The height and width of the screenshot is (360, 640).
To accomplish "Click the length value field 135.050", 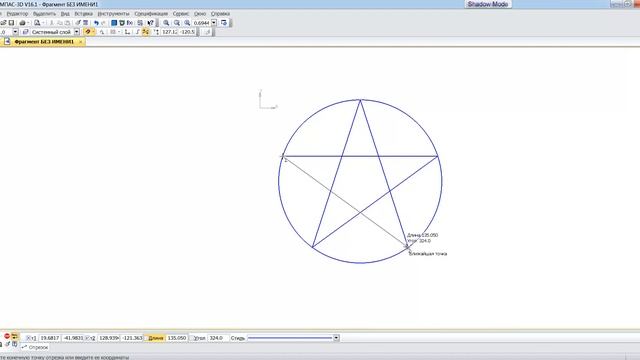I will tap(177, 338).
